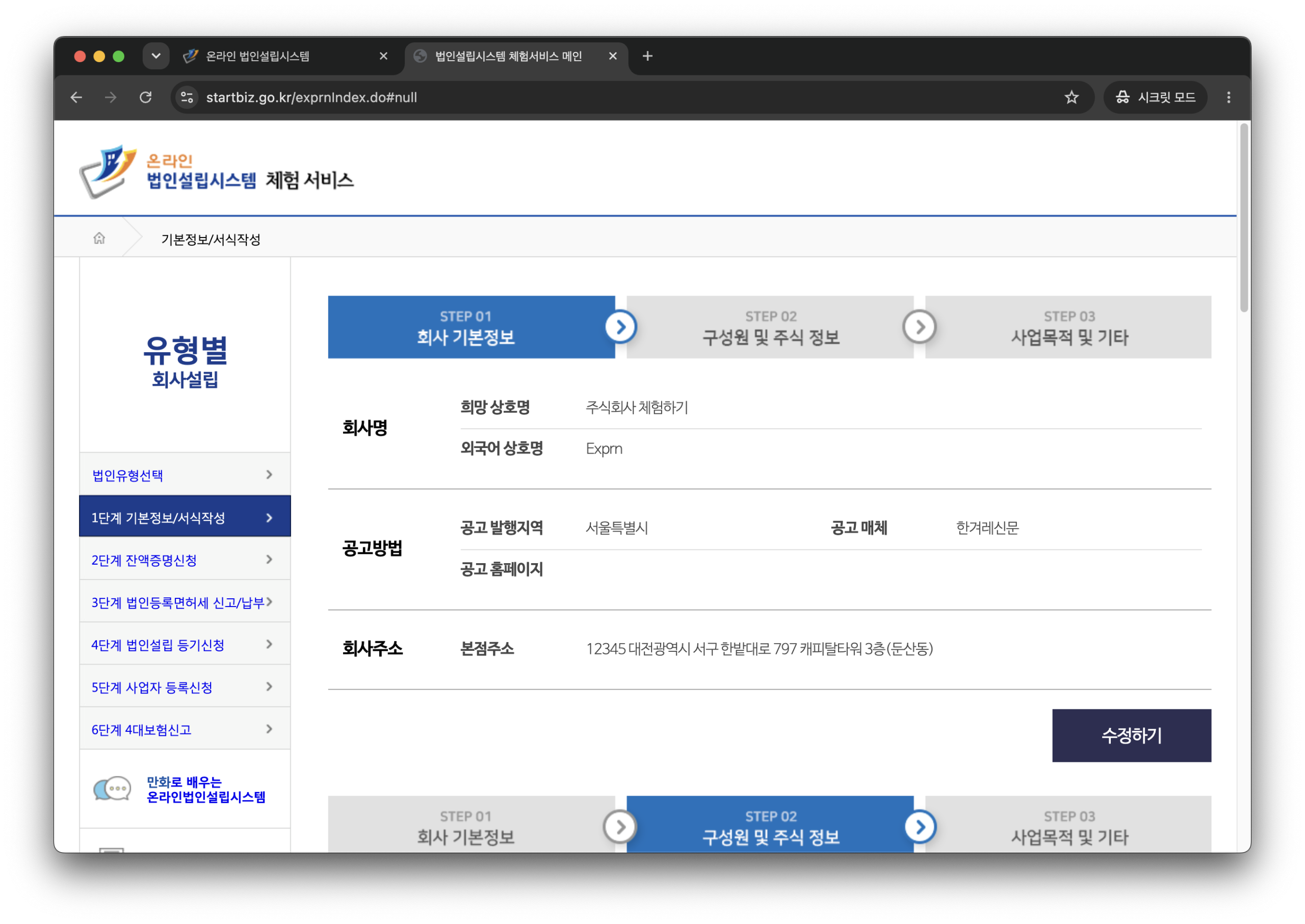Select lower STEP 02 구성원 및 주식 정보
1305x924 pixels.
point(770,825)
